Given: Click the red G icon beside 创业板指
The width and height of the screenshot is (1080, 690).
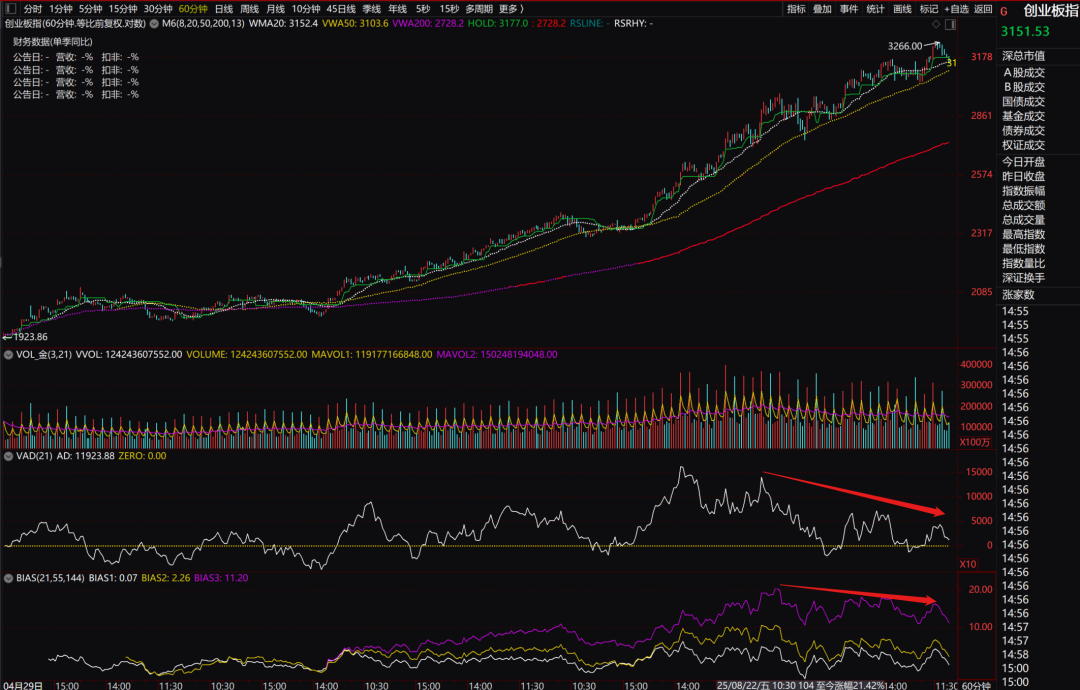Looking at the screenshot, I should click(x=1004, y=11).
